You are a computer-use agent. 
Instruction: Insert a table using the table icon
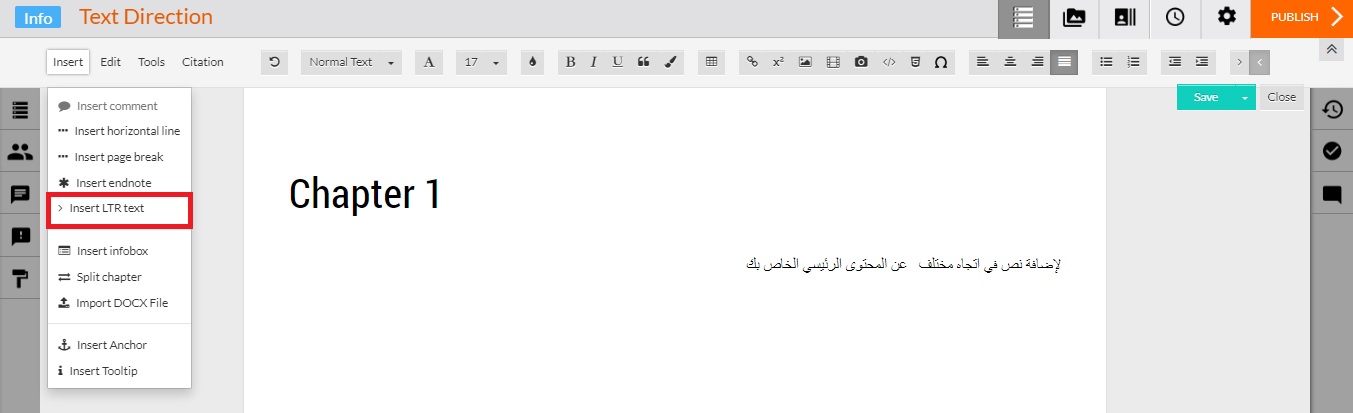point(711,62)
